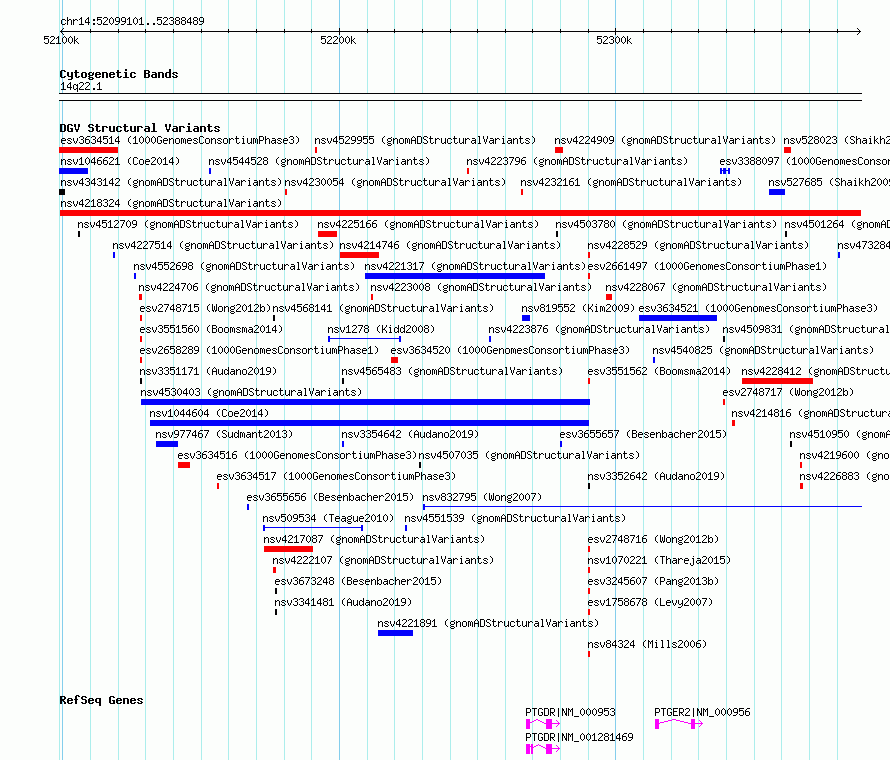Open the PTGDR|NM_000953 gene label
The height and width of the screenshot is (760, 890).
tap(570, 712)
